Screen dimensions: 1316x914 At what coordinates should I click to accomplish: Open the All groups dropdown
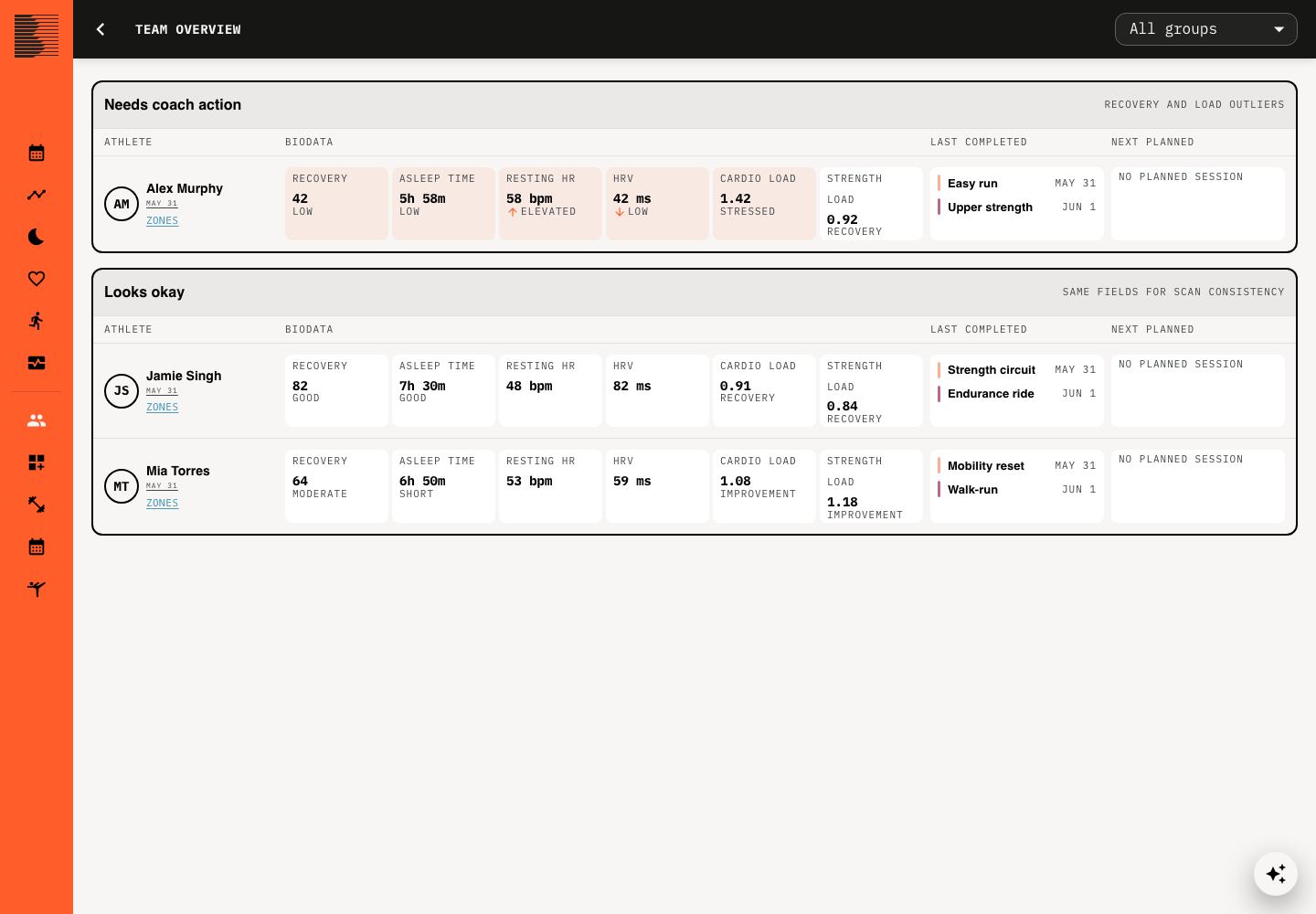click(x=1206, y=29)
